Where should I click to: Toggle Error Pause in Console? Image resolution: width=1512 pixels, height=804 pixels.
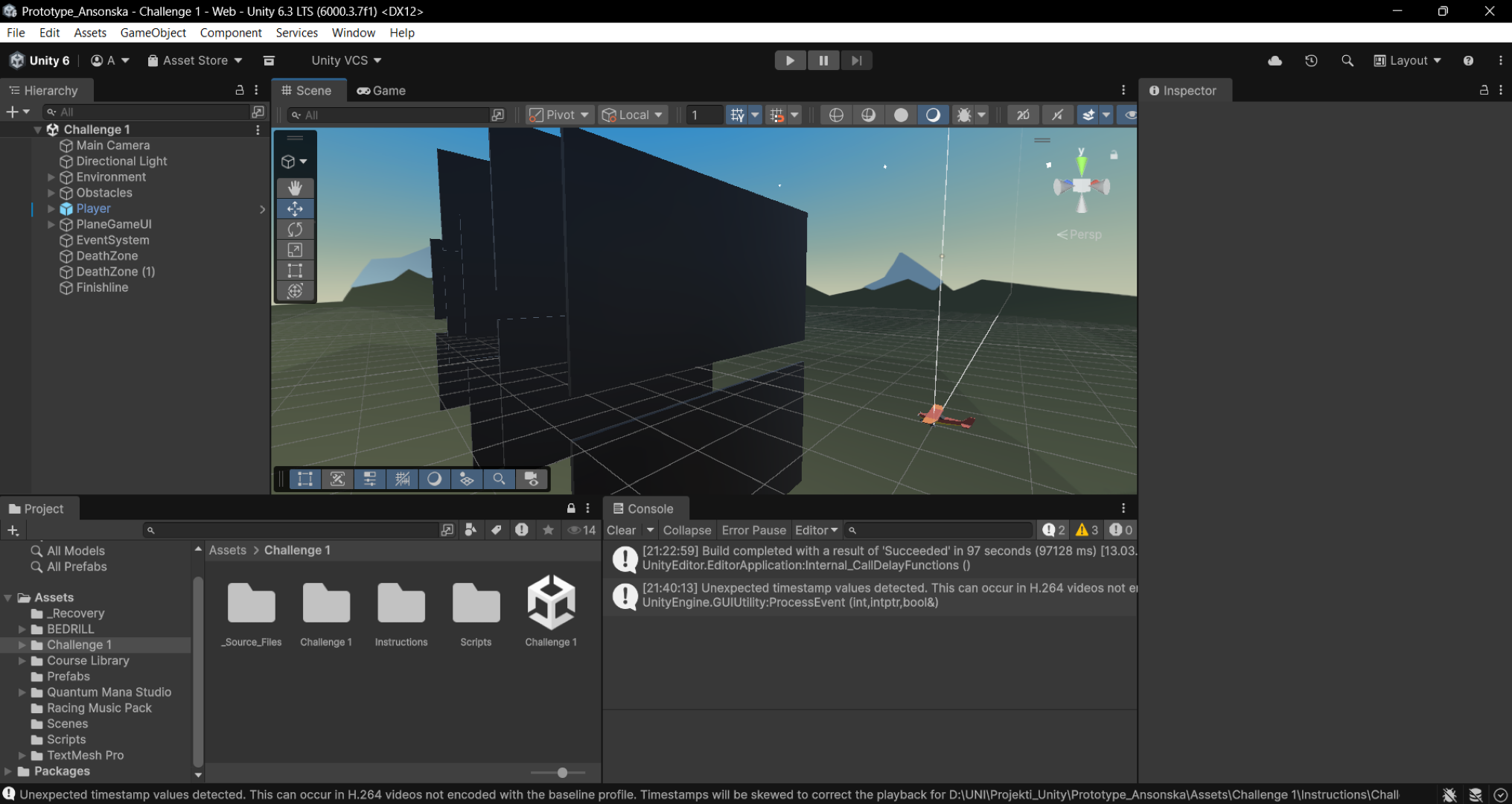[753, 530]
